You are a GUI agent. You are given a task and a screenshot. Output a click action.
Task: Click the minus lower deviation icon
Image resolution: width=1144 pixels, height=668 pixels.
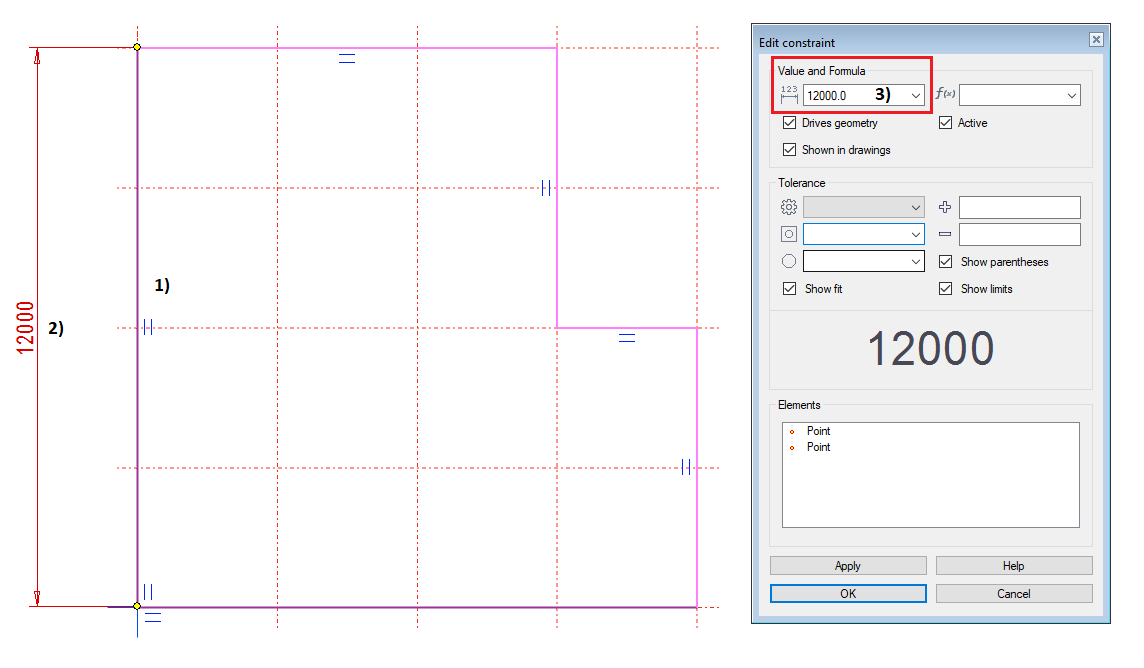(x=946, y=234)
